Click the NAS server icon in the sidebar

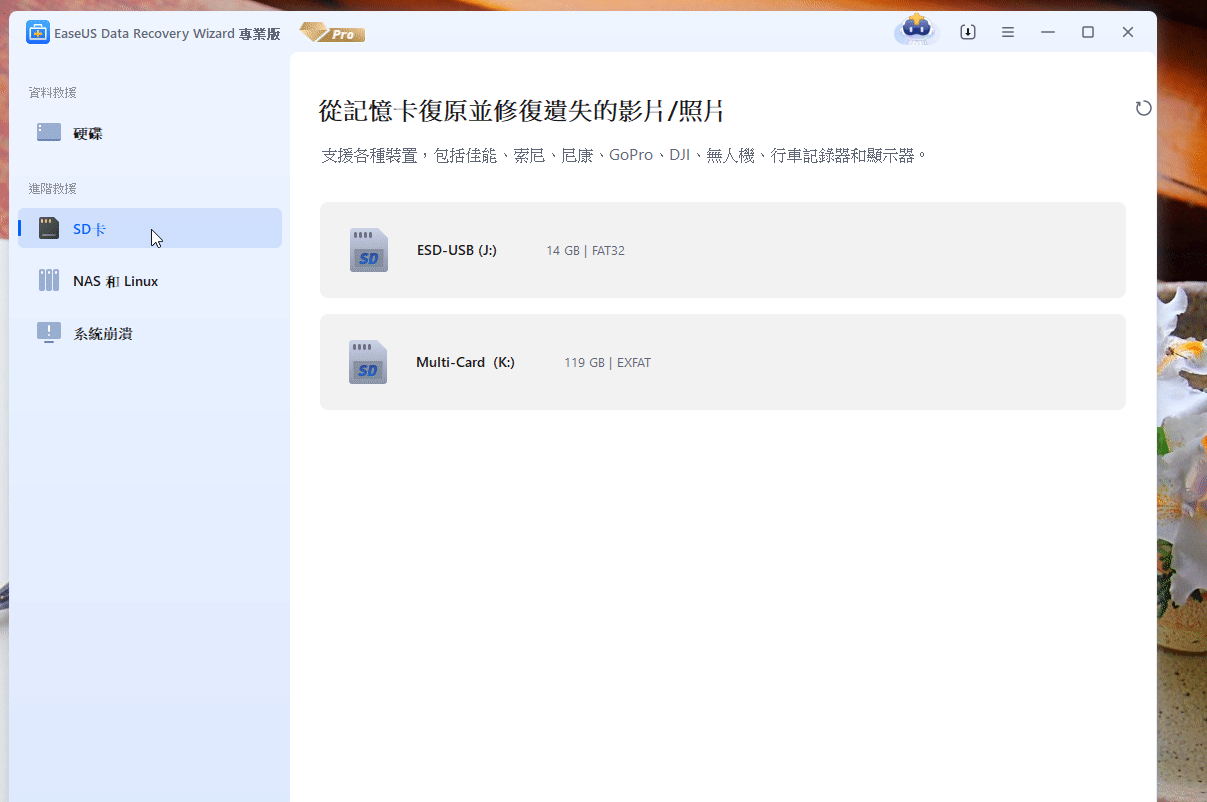click(49, 280)
